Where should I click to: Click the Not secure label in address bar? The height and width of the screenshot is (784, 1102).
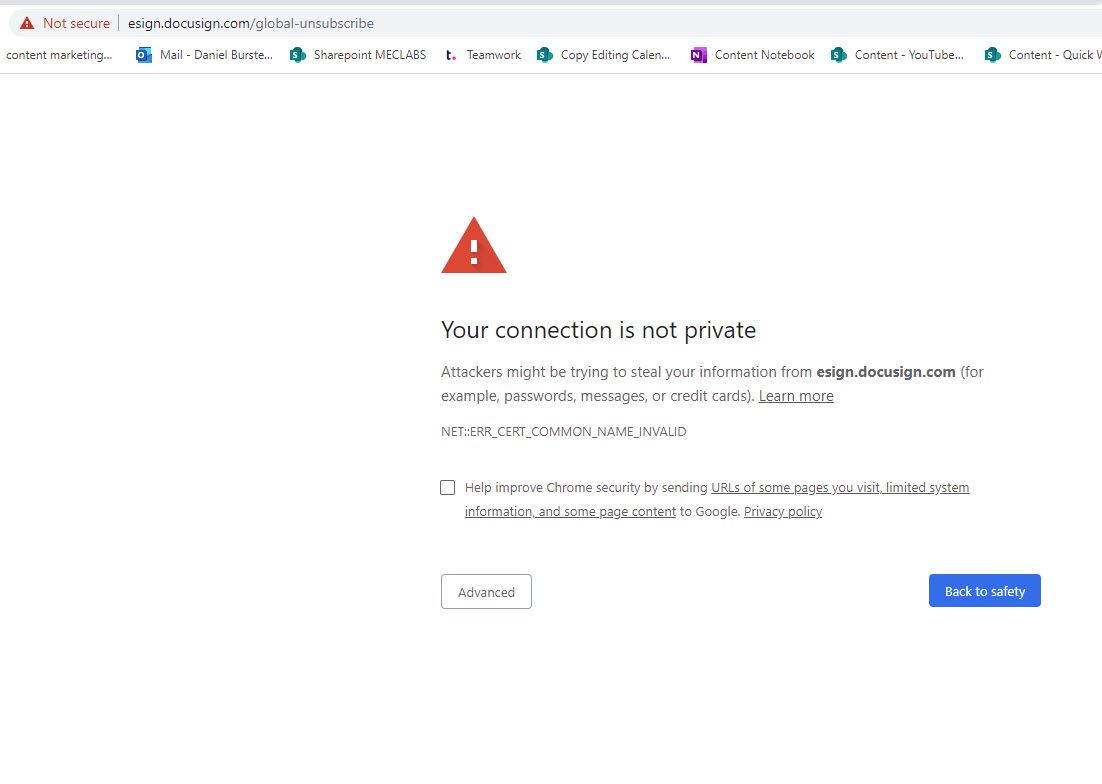tap(76, 23)
